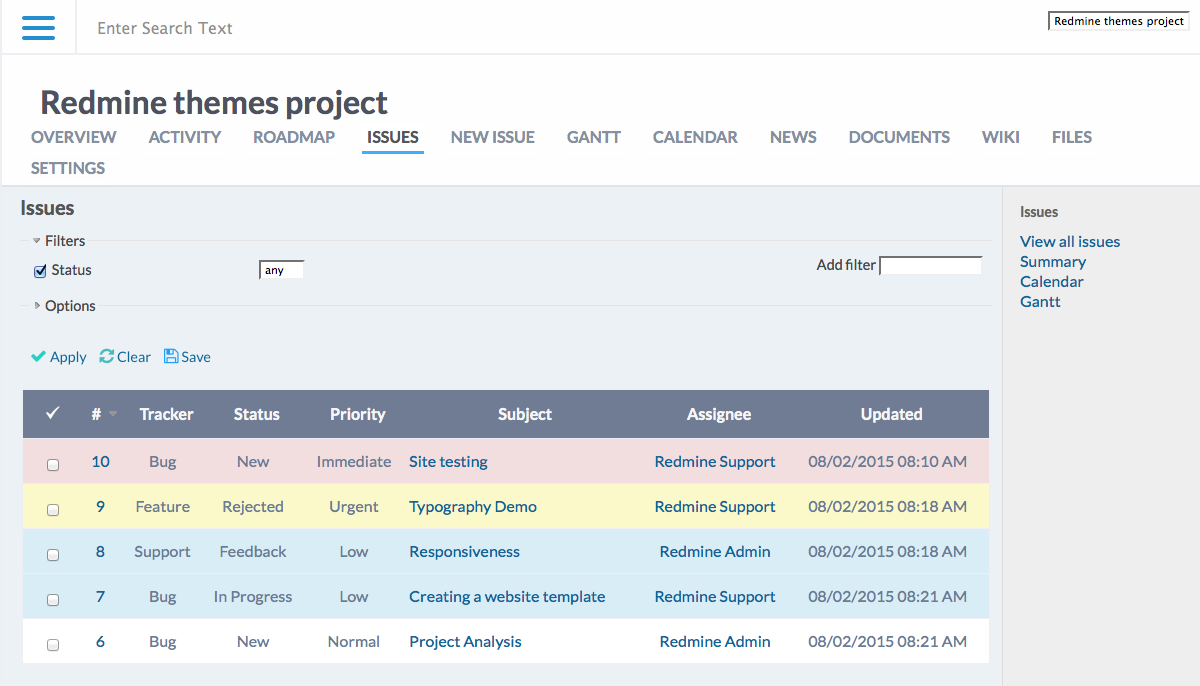Open the Add filter dropdown
The height and width of the screenshot is (686, 1200).
point(930,265)
